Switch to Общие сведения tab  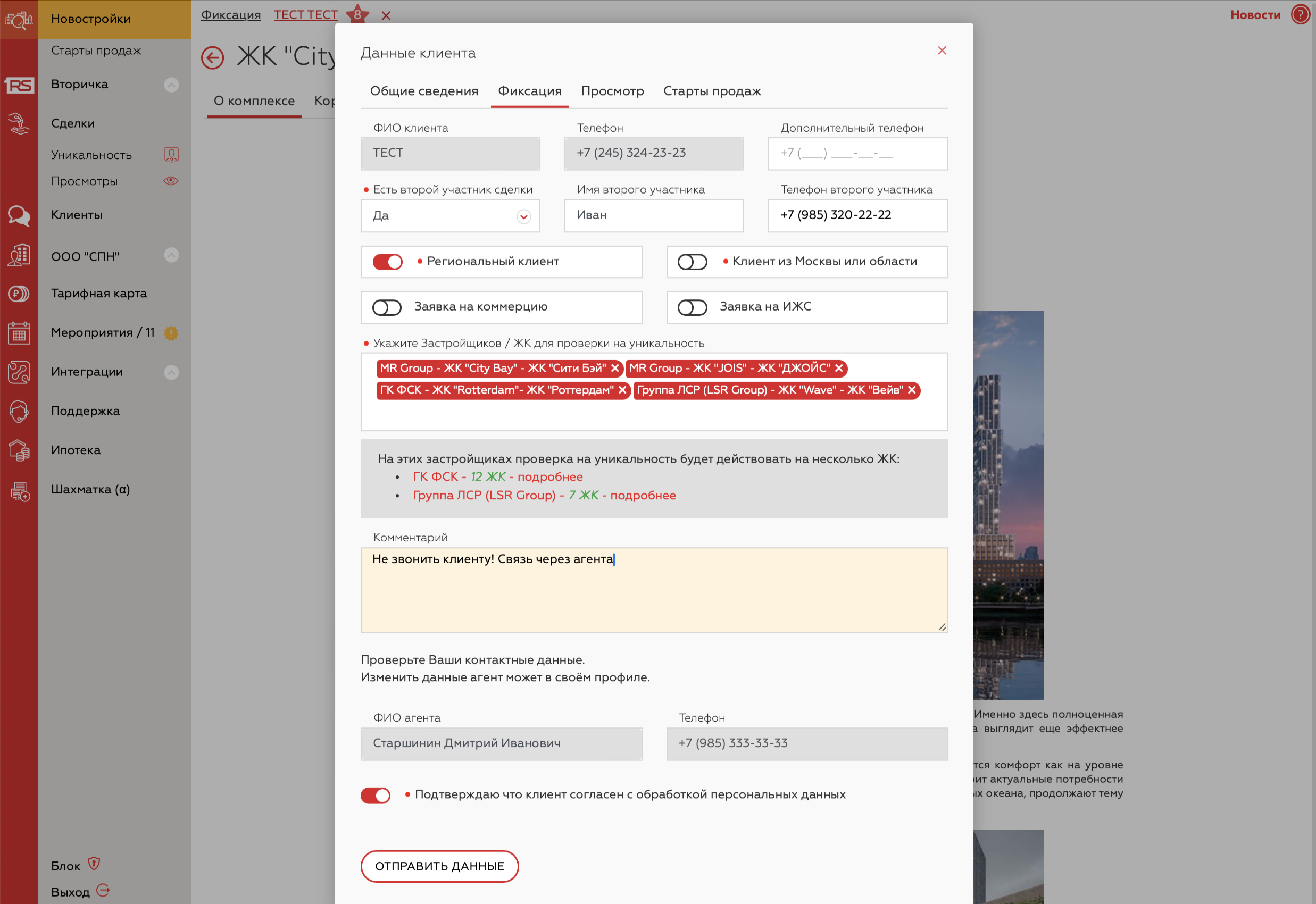pyautogui.click(x=424, y=91)
